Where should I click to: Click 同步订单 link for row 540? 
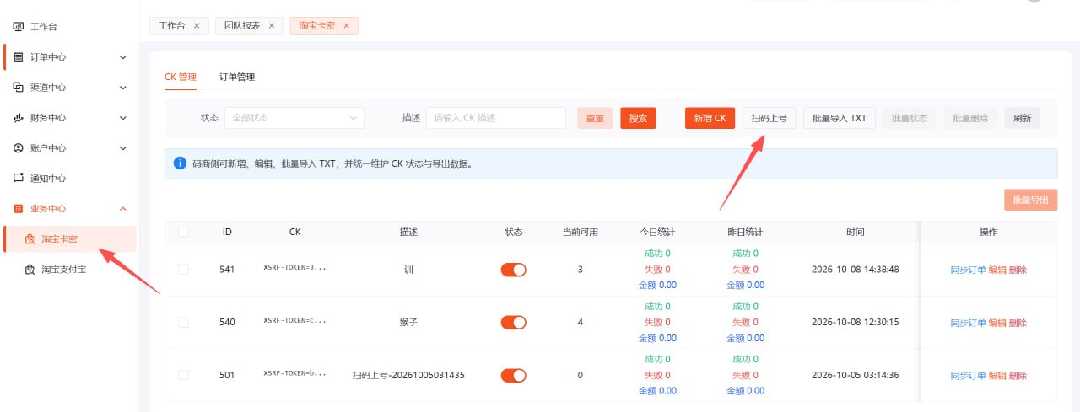click(x=968, y=322)
